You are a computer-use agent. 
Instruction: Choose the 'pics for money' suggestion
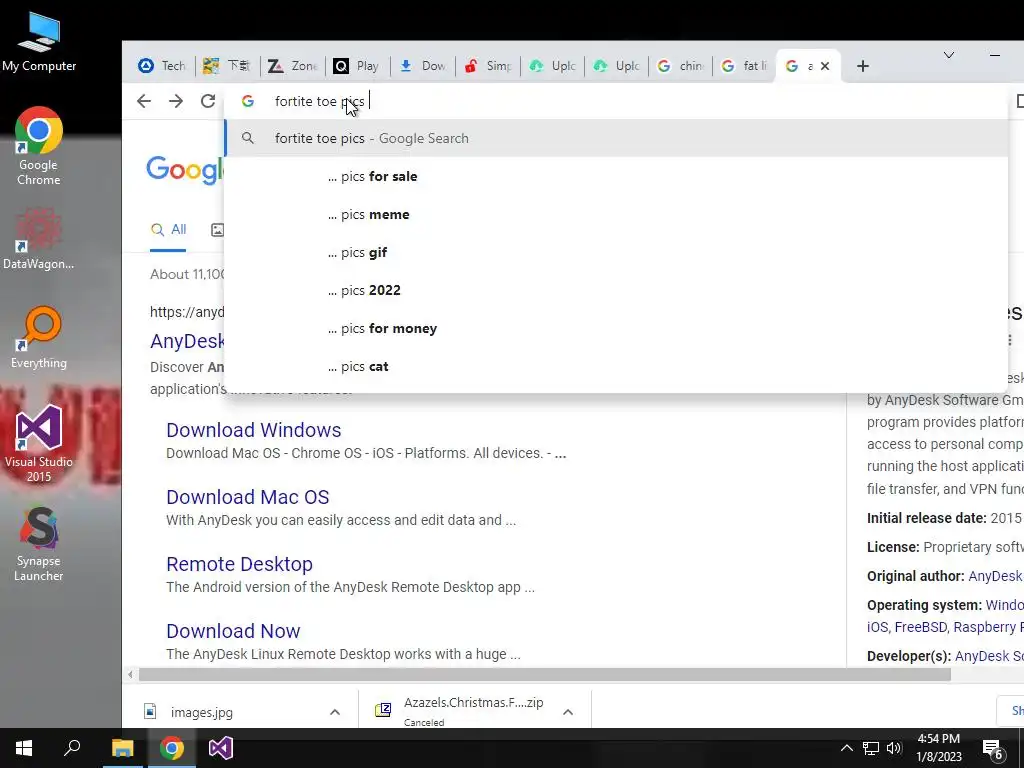point(616,328)
